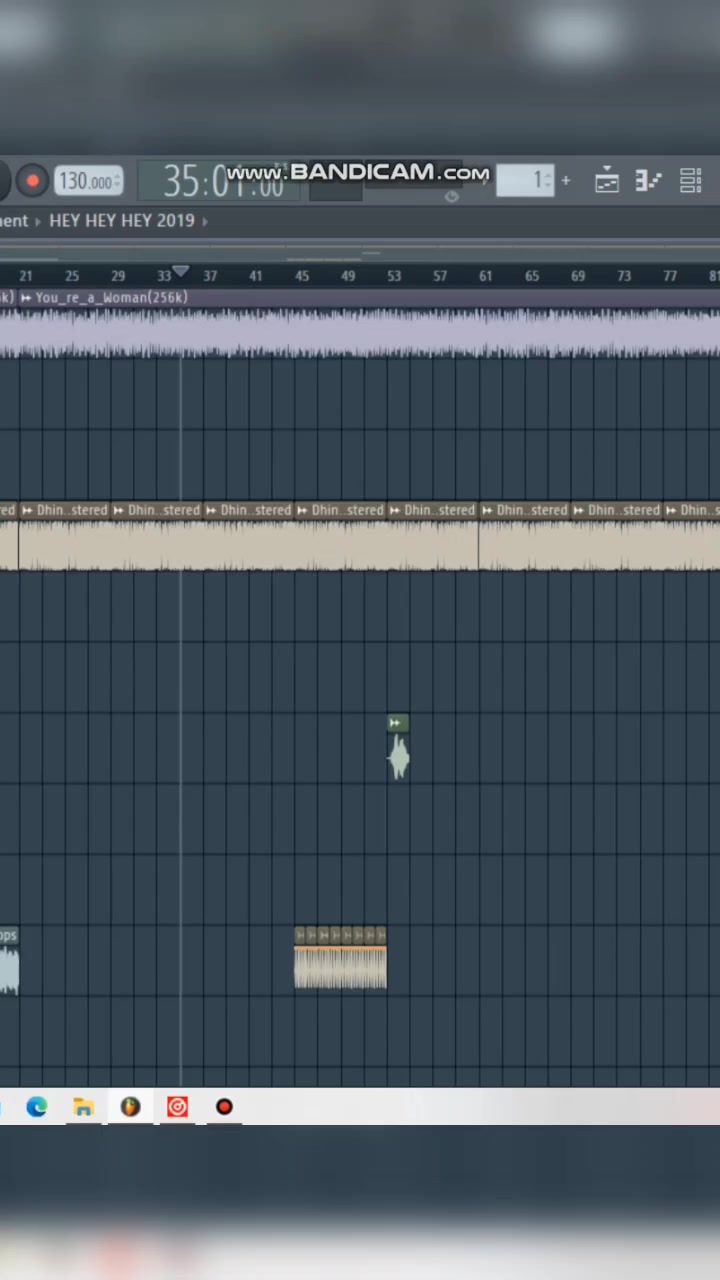Click the red Record button
This screenshot has width=720, height=1280.
click(32, 181)
